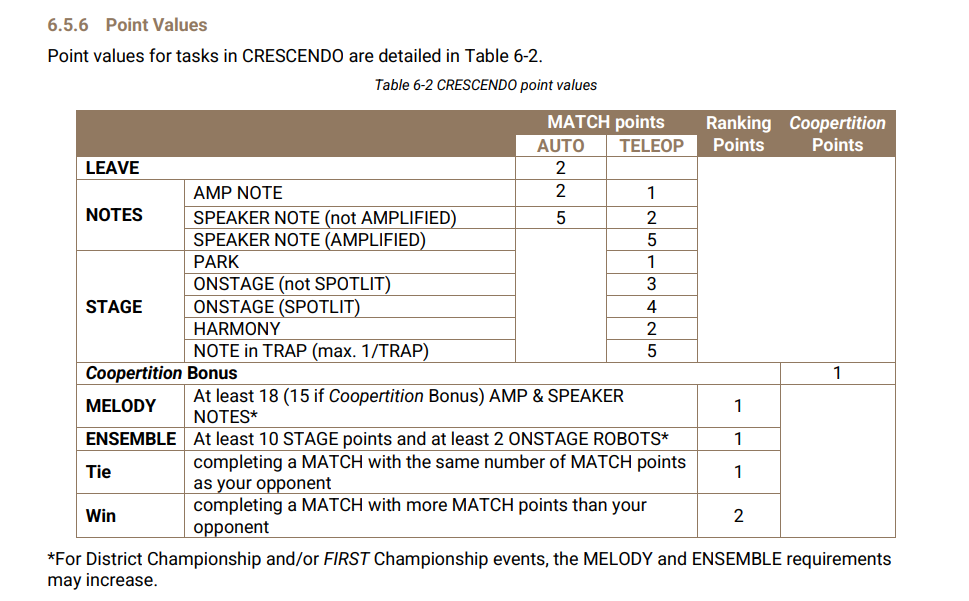This screenshot has height=601, width=969.
Task: Click the Coopertition Points column header
Action: click(837, 134)
